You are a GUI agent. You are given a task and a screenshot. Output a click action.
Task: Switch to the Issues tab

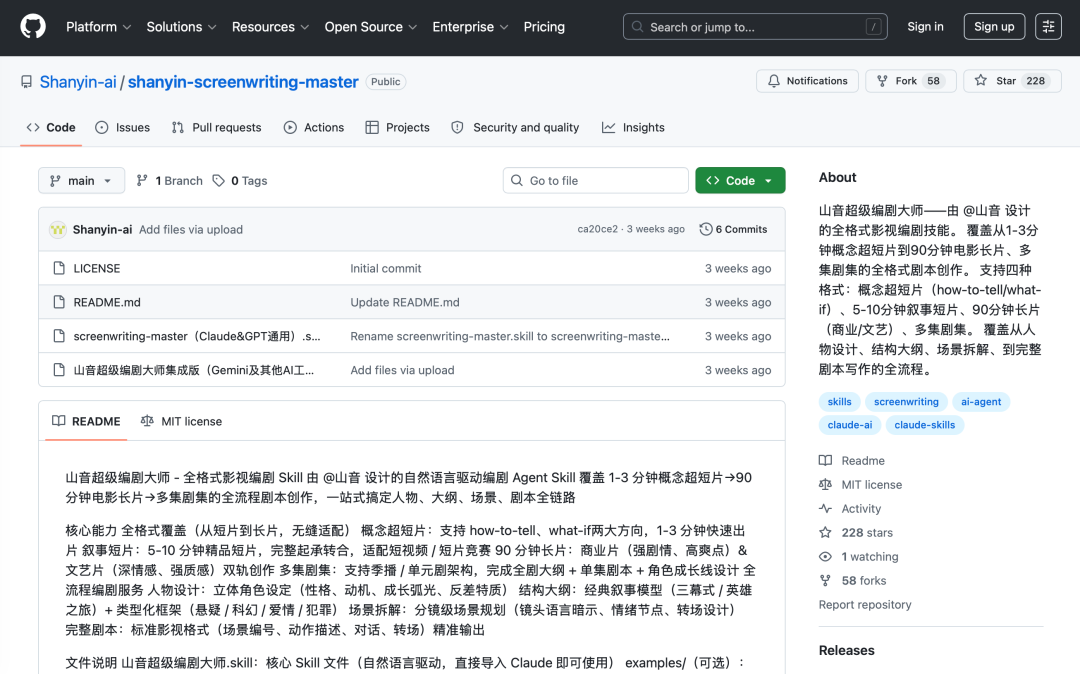click(x=123, y=128)
